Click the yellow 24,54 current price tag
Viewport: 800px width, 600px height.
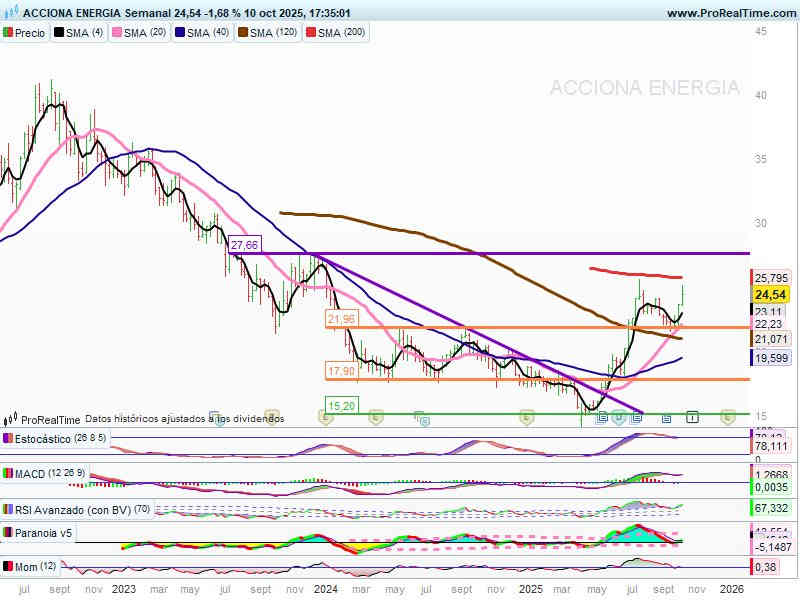point(770,295)
